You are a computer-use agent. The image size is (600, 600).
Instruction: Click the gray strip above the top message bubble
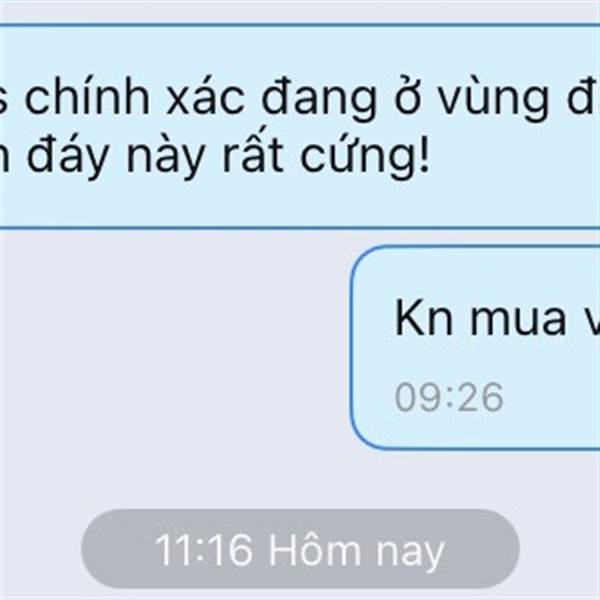(300, 11)
